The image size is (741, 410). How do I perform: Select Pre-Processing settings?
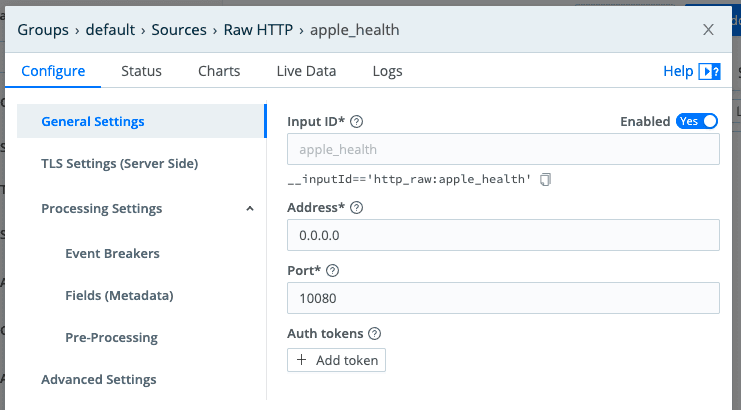coord(111,338)
